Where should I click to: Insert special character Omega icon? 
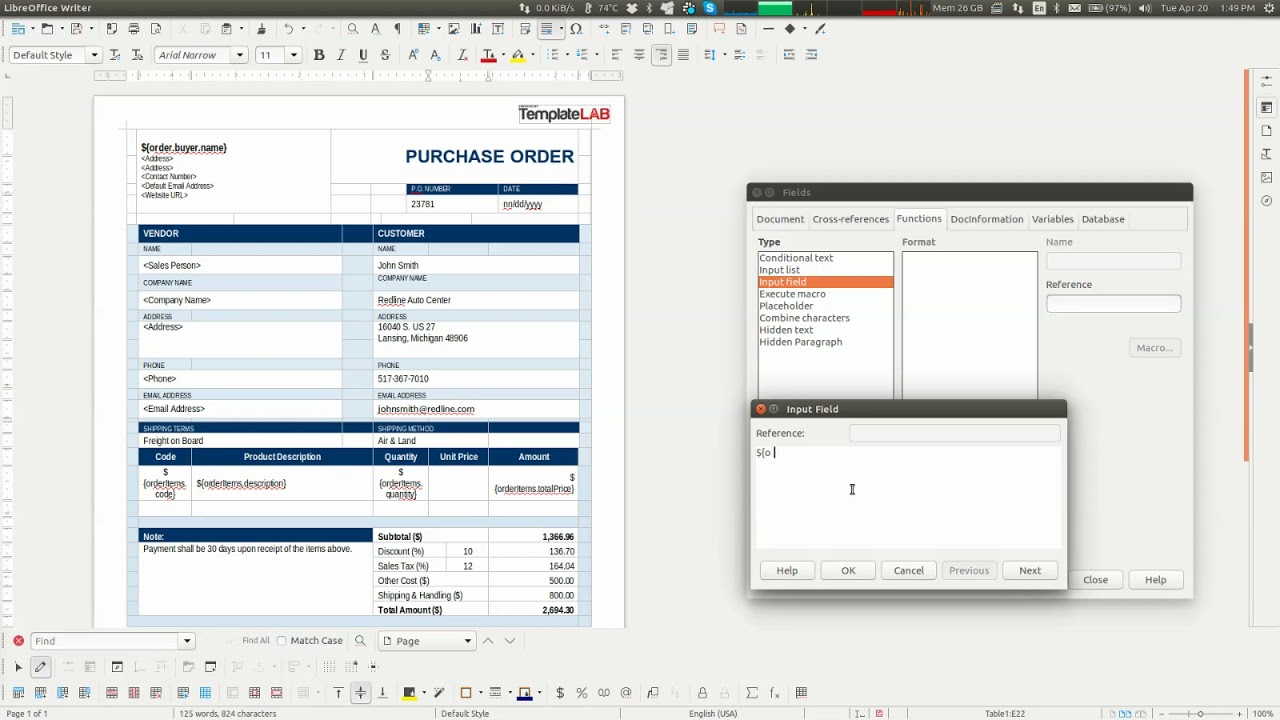(576, 29)
